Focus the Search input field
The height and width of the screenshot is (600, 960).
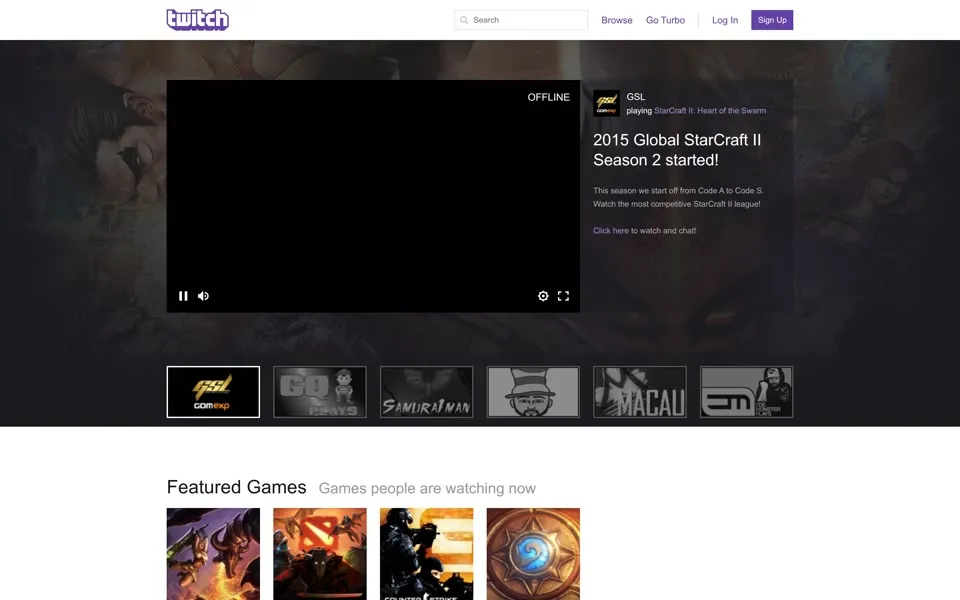tap(521, 20)
